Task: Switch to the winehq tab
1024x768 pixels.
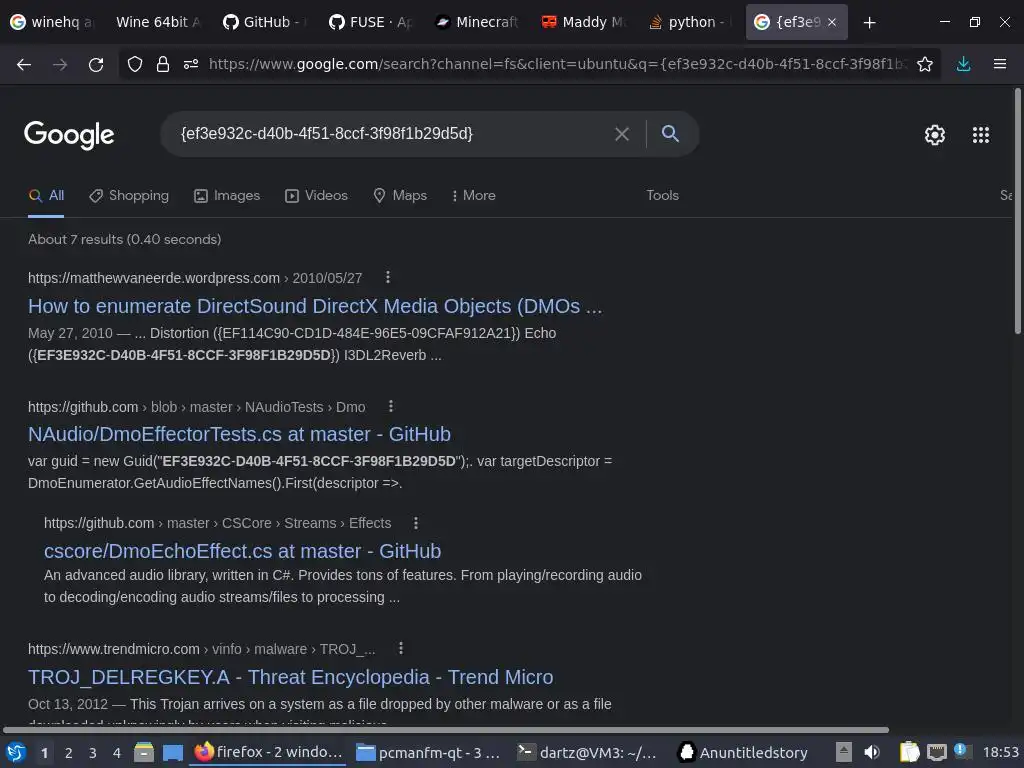Action: [52, 22]
